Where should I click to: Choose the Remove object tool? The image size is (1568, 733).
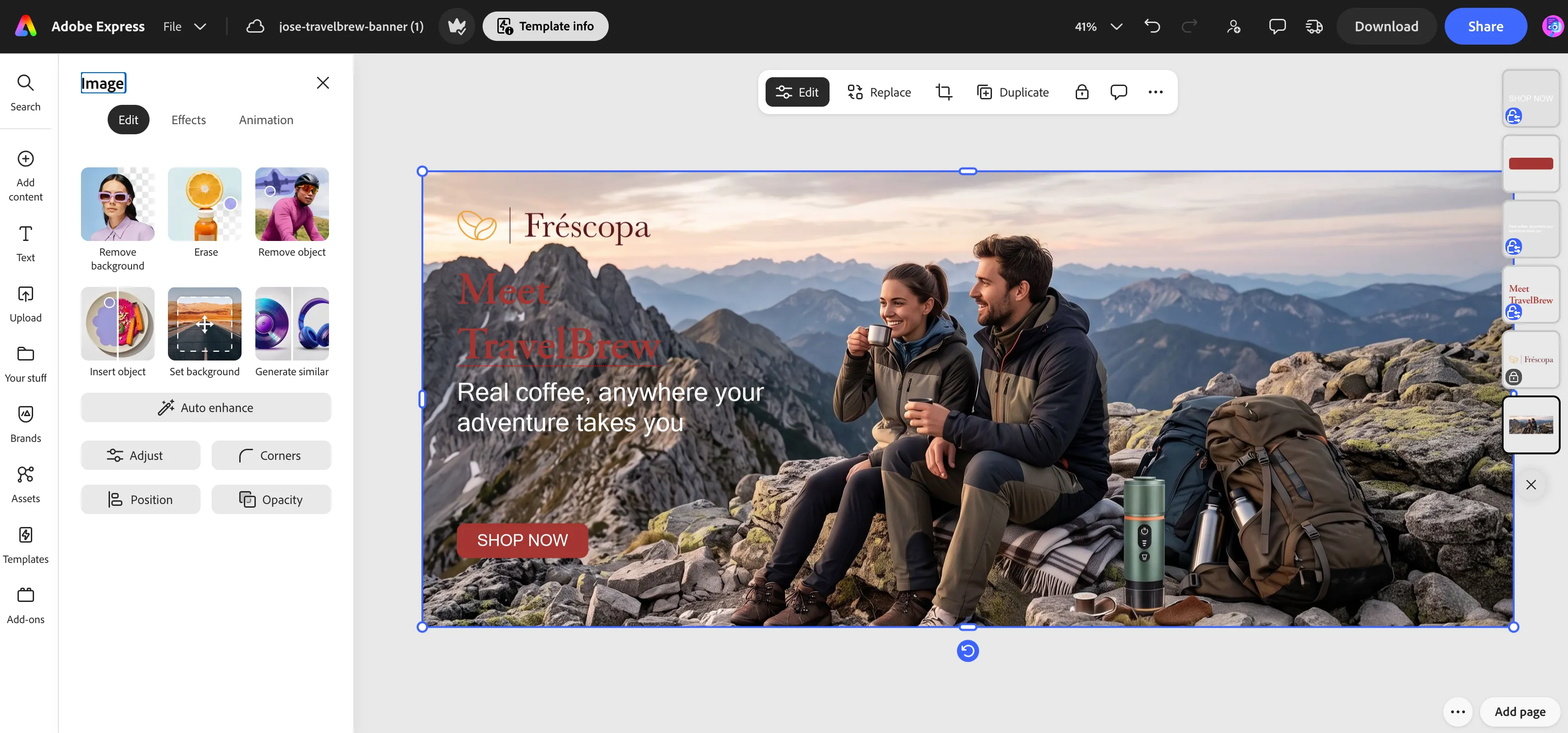point(292,213)
